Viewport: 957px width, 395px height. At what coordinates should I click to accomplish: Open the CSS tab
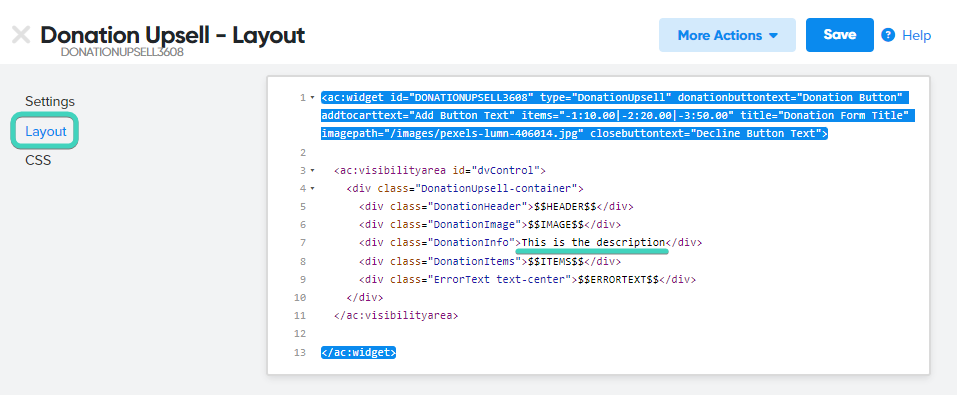pyautogui.click(x=38, y=161)
